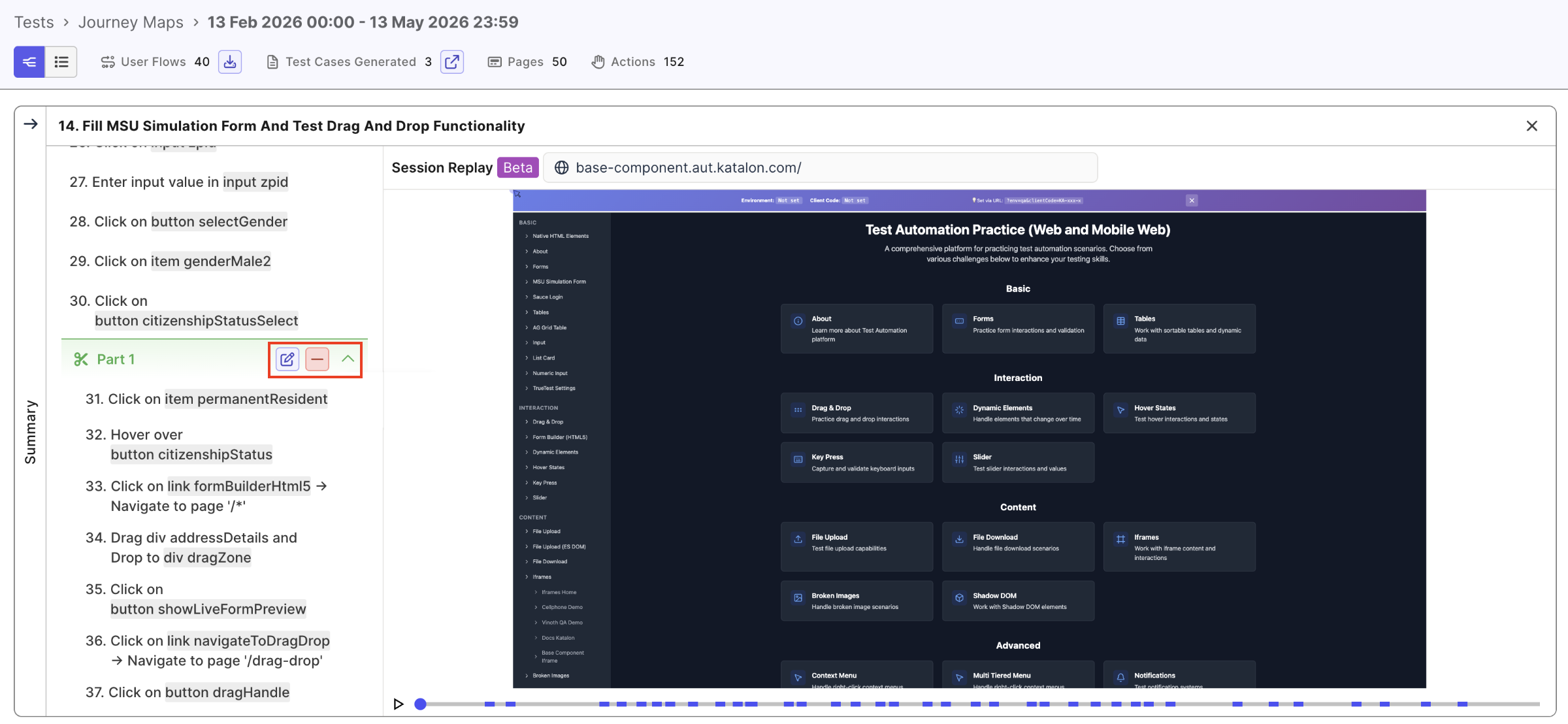Play the session replay
The image size is (1568, 724).
coord(398,704)
